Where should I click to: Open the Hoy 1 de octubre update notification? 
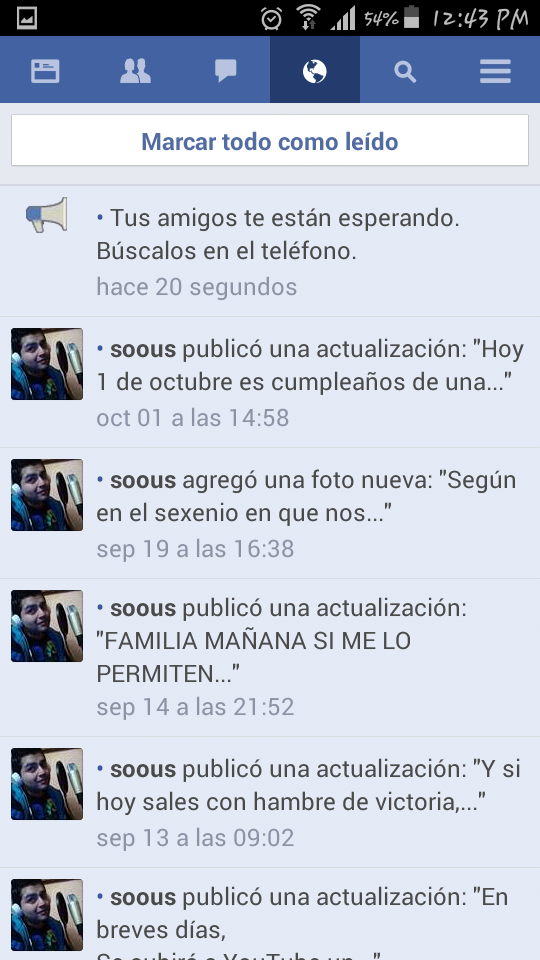click(x=270, y=383)
